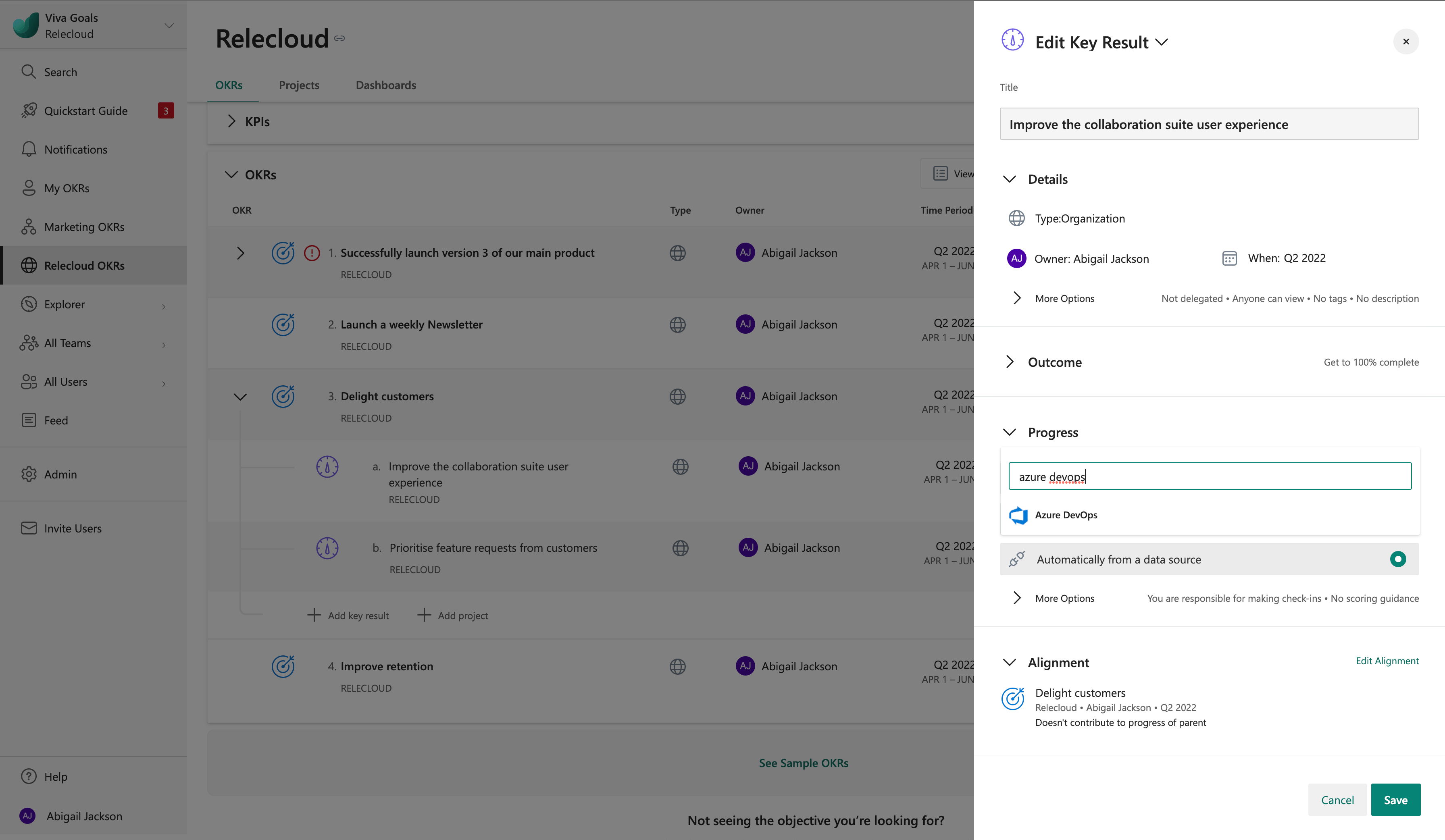Switch to the Projects tab

pyautogui.click(x=299, y=85)
